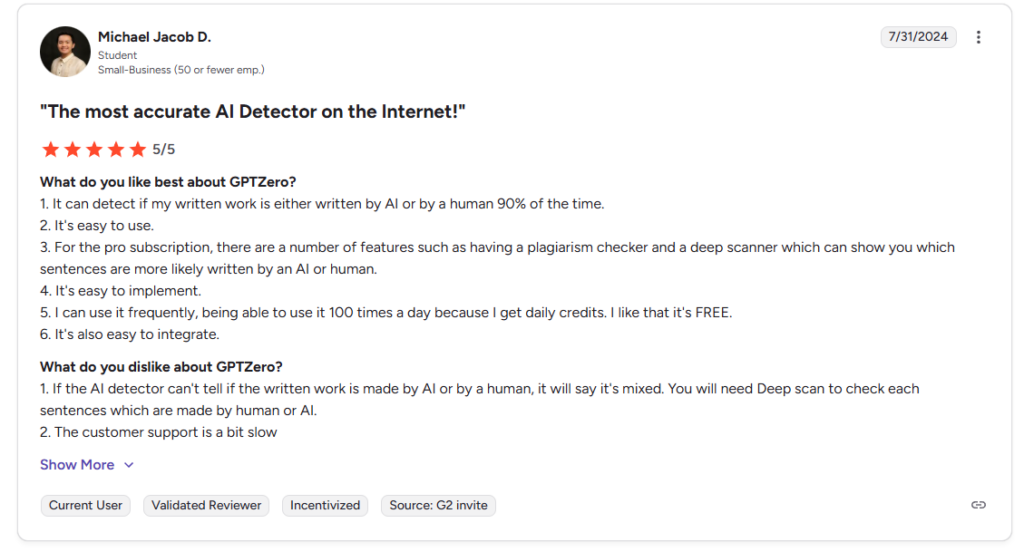Screen dimensions: 1024x552
Task: Expand review with Show More chevron
Action: [128, 465]
